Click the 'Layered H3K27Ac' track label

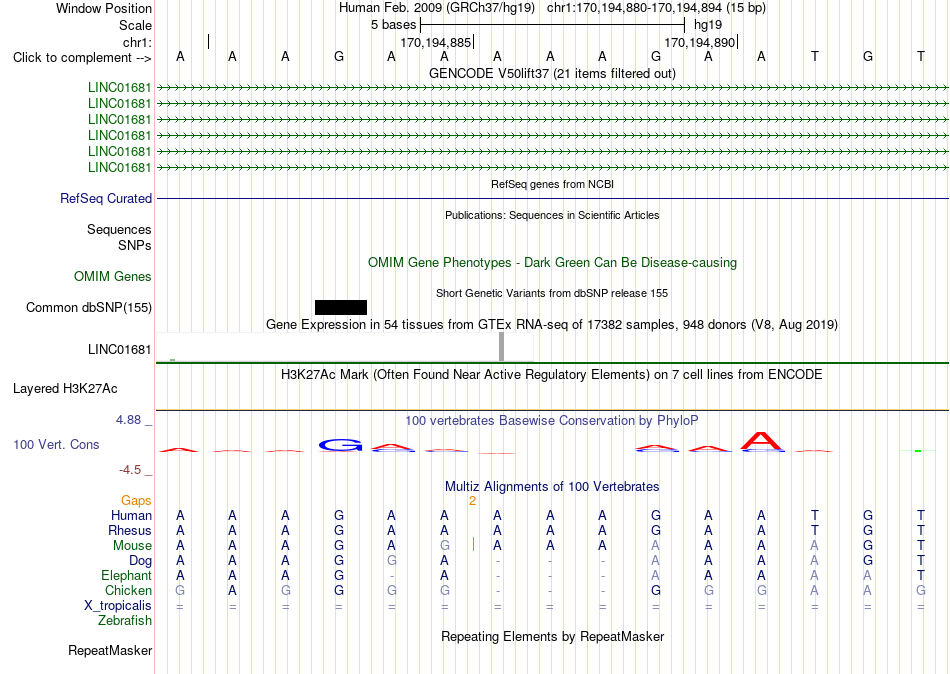click(65, 389)
